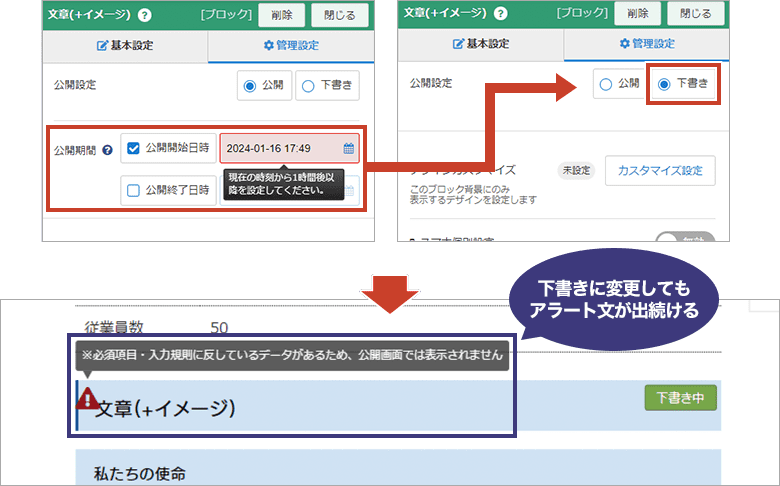This screenshot has height=486, width=780.
Task: Toggle the 公開開始日時 checkbox
Action: pos(134,148)
